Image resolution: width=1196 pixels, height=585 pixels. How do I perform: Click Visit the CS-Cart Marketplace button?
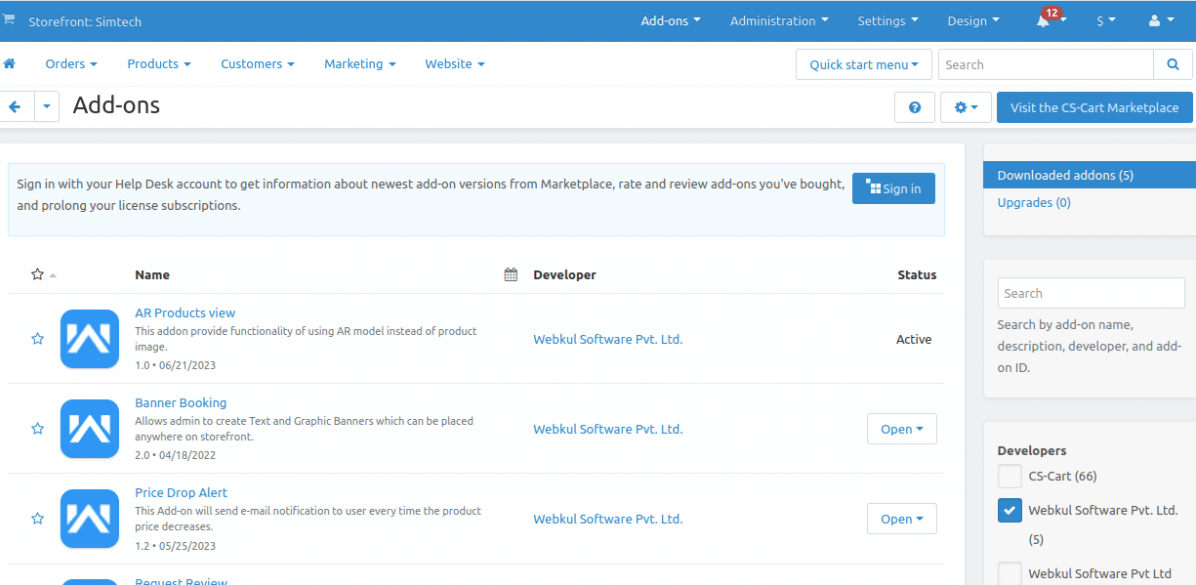[x=1094, y=108]
